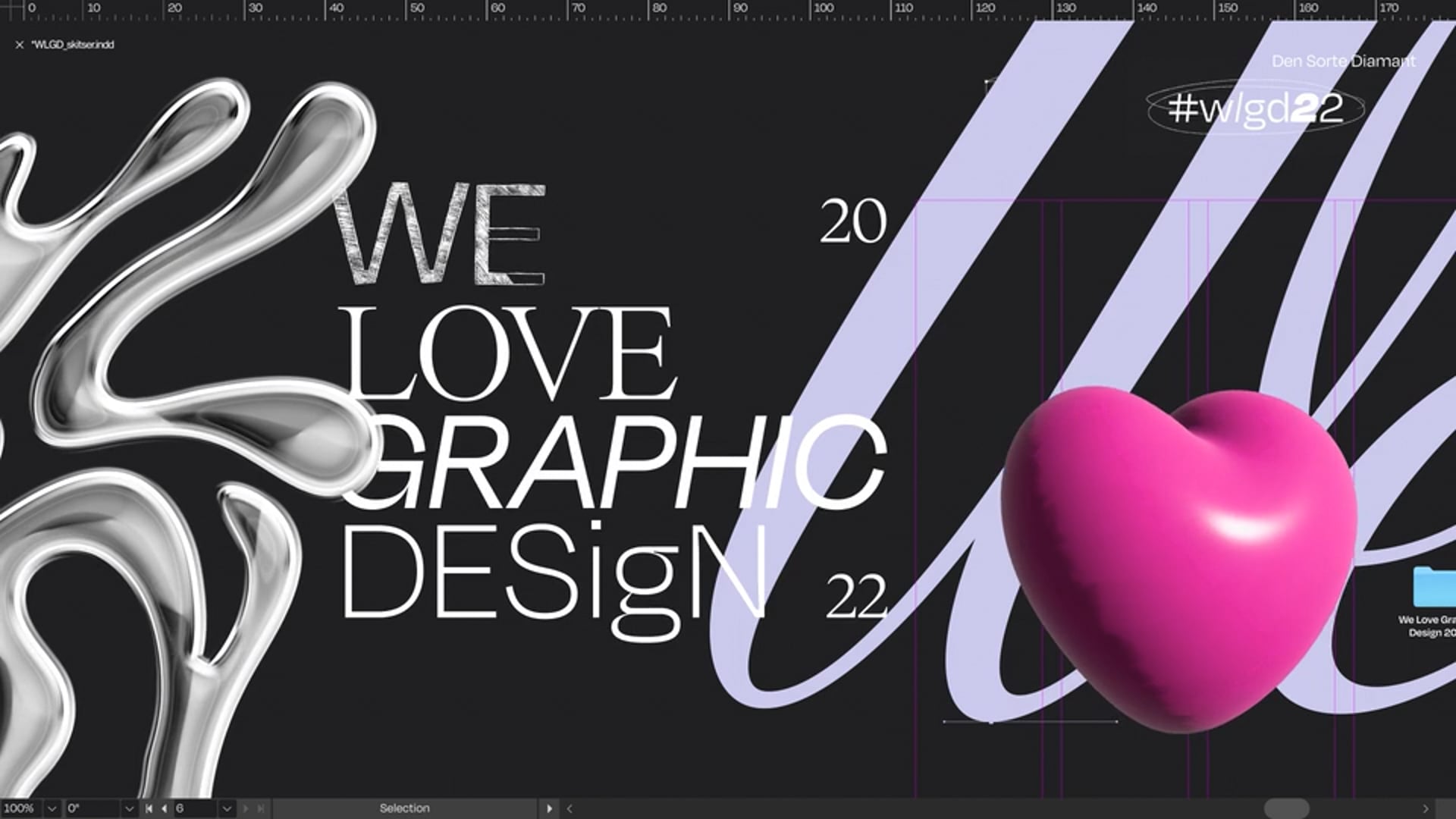
Task: Click the page number field showing 6
Action: coord(193,808)
